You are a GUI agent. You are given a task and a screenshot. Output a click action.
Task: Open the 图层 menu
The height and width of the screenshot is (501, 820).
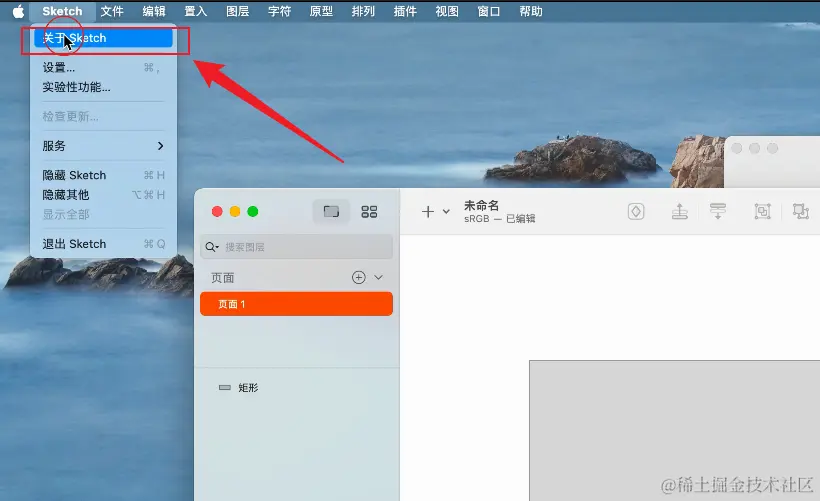(237, 11)
